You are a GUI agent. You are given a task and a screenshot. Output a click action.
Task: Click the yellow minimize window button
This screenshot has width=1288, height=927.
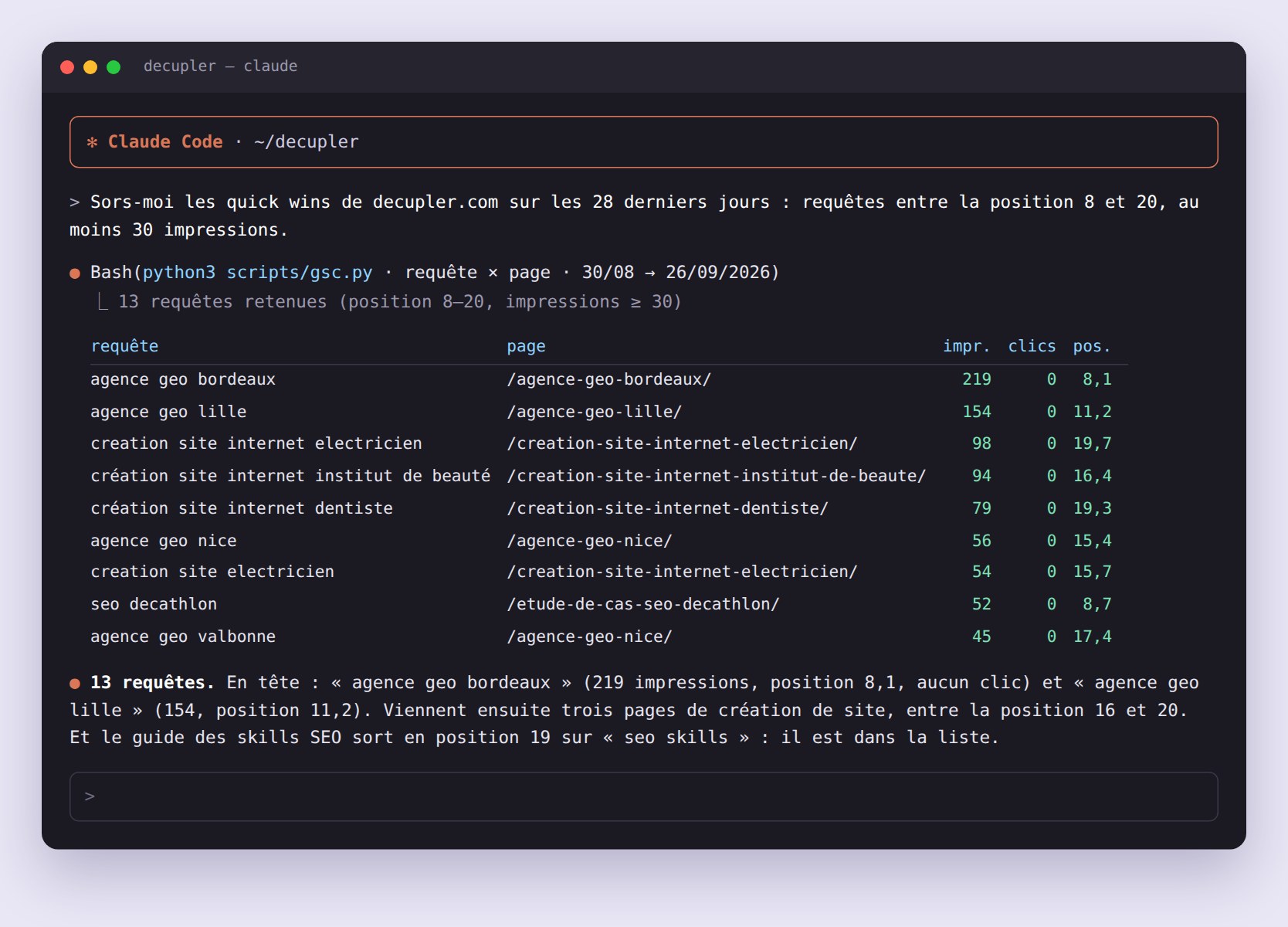[90, 67]
